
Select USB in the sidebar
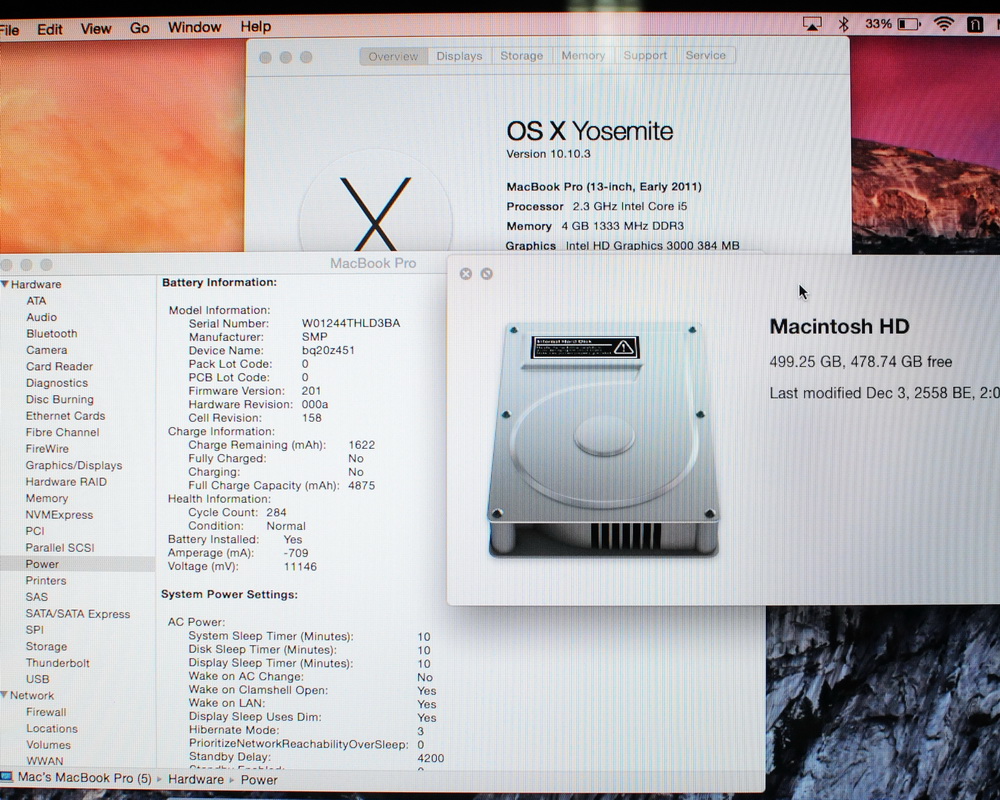38,679
